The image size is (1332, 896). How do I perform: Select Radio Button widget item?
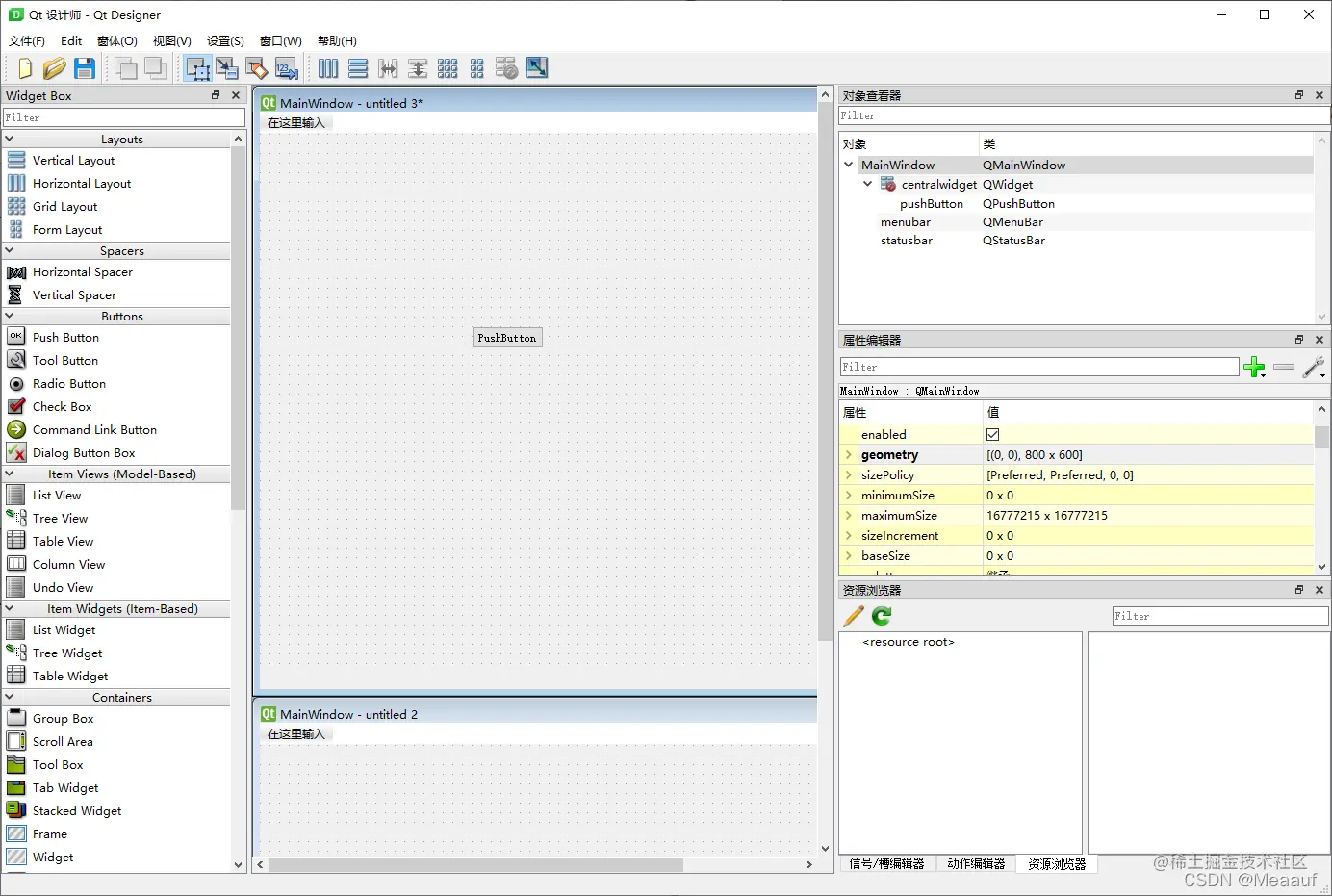click(69, 384)
